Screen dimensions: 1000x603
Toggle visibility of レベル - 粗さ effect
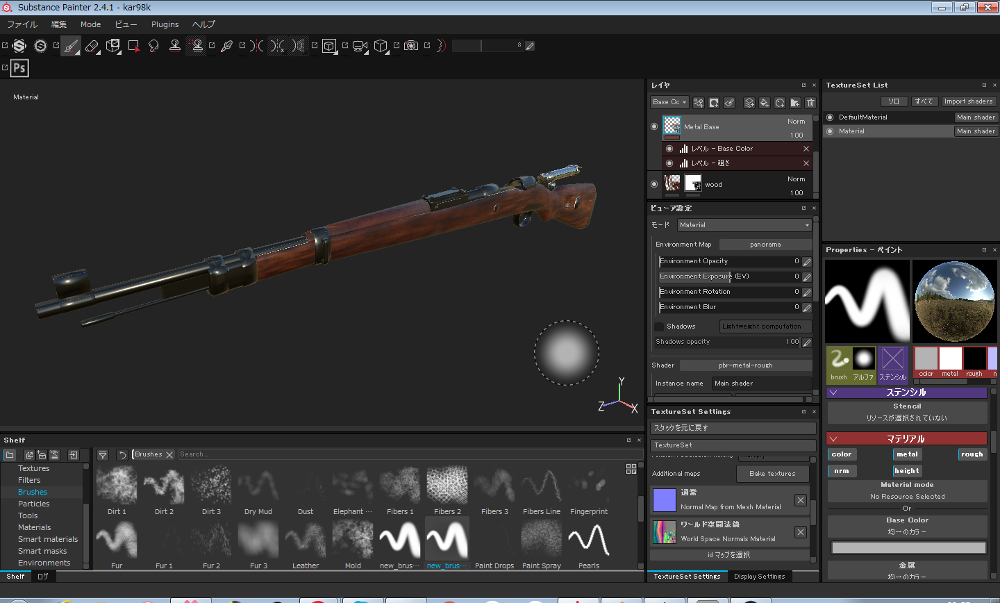coord(670,163)
